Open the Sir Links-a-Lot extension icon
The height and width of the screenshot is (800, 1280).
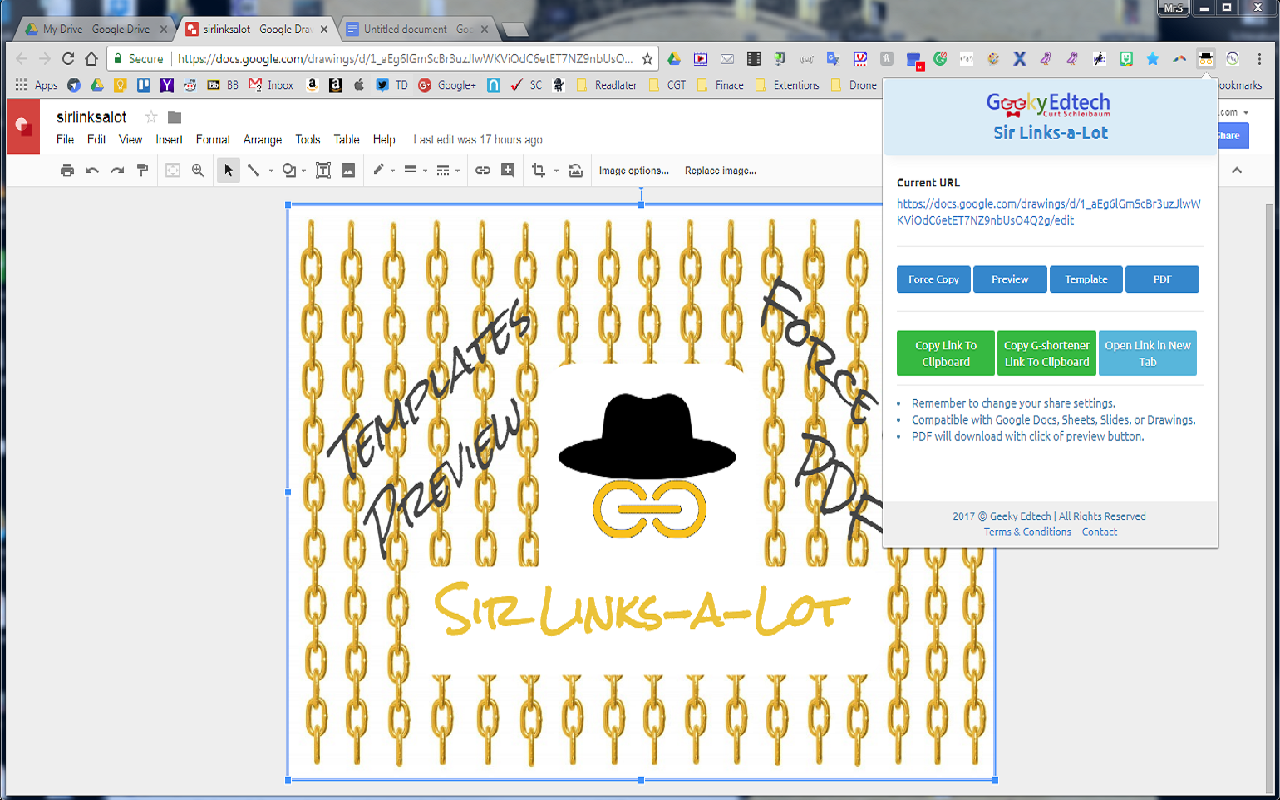[x=1206, y=59]
